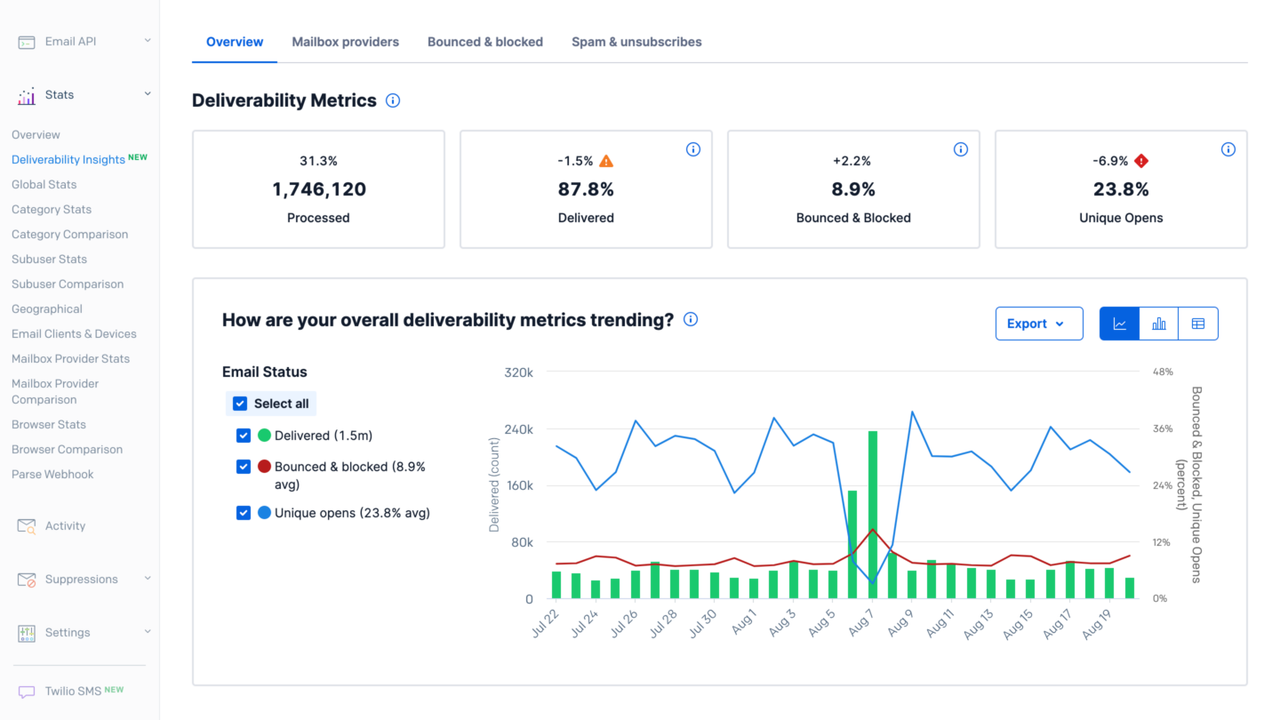Image resolution: width=1280 pixels, height=720 pixels.
Task: Uncheck the Select all checkbox
Action: coord(240,404)
